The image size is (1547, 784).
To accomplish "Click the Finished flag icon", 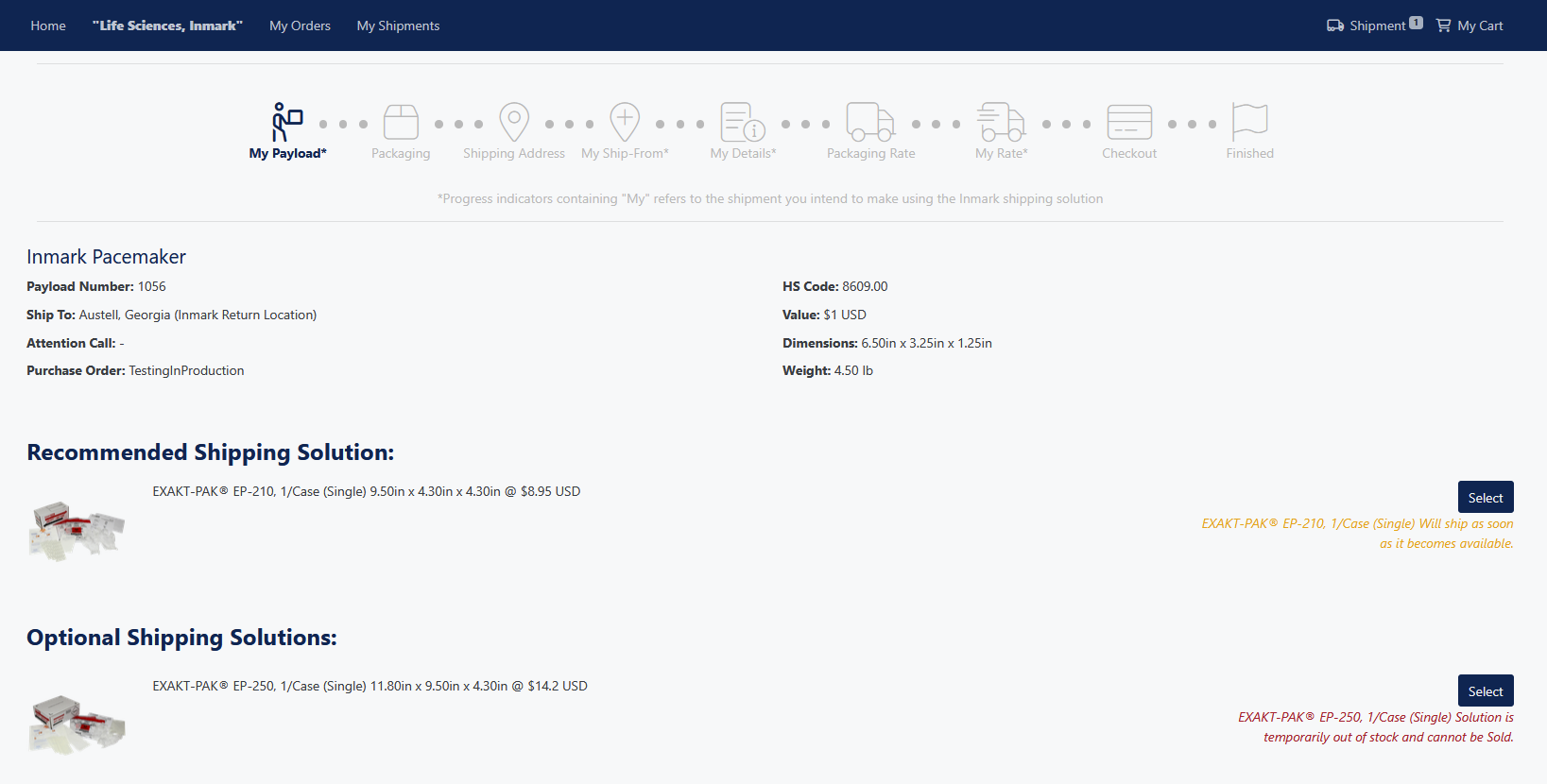I will [x=1249, y=122].
